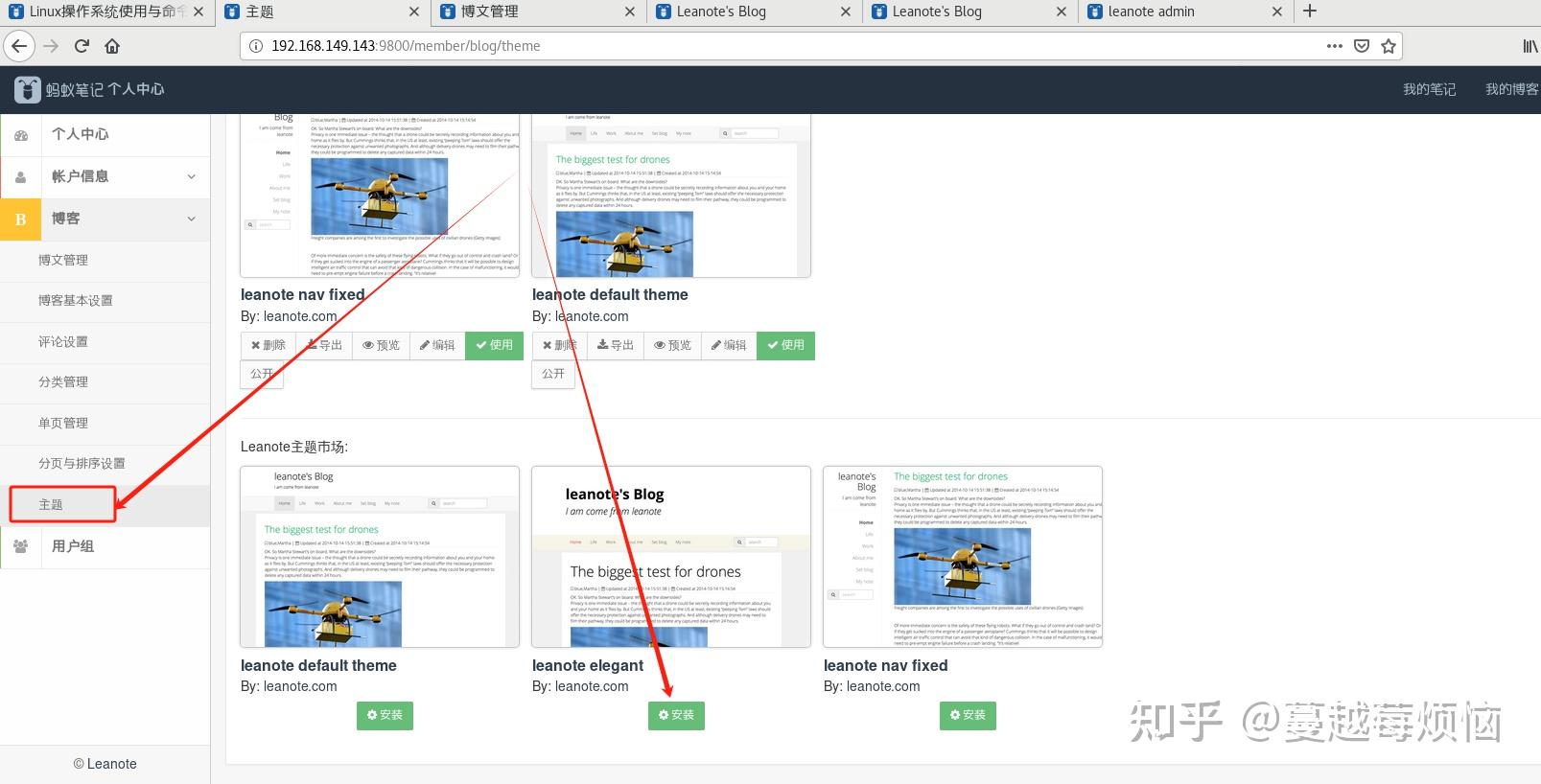Open a new browser tab with plus
The height and width of the screenshot is (784, 1541).
(1310, 12)
